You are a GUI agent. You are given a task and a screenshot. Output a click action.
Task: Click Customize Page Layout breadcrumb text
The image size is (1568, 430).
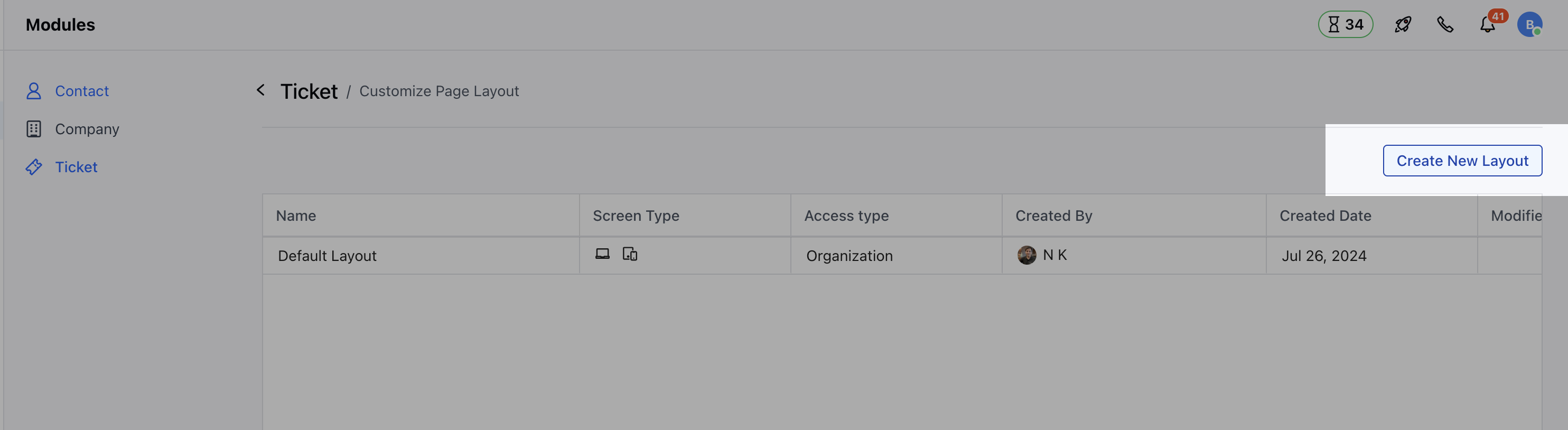[x=439, y=91]
